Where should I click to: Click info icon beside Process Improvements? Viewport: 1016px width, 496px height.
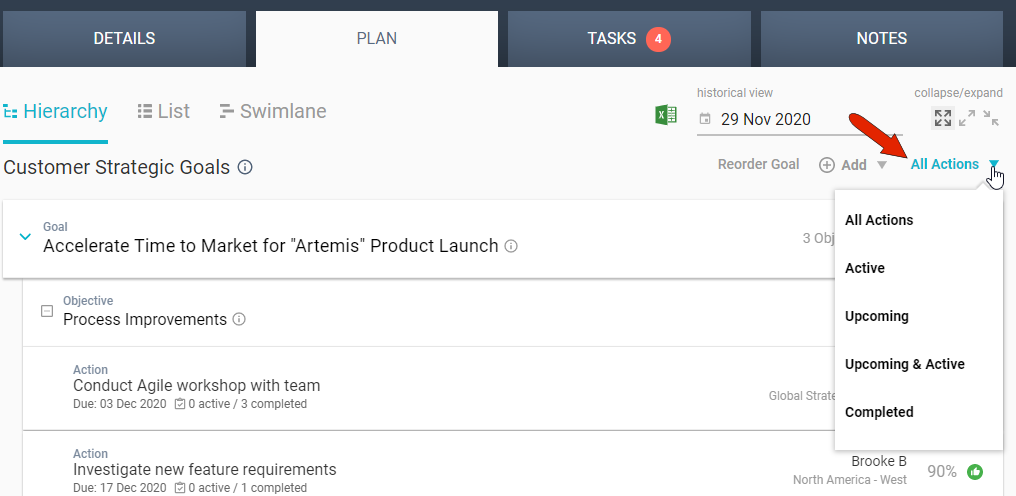[x=239, y=320]
